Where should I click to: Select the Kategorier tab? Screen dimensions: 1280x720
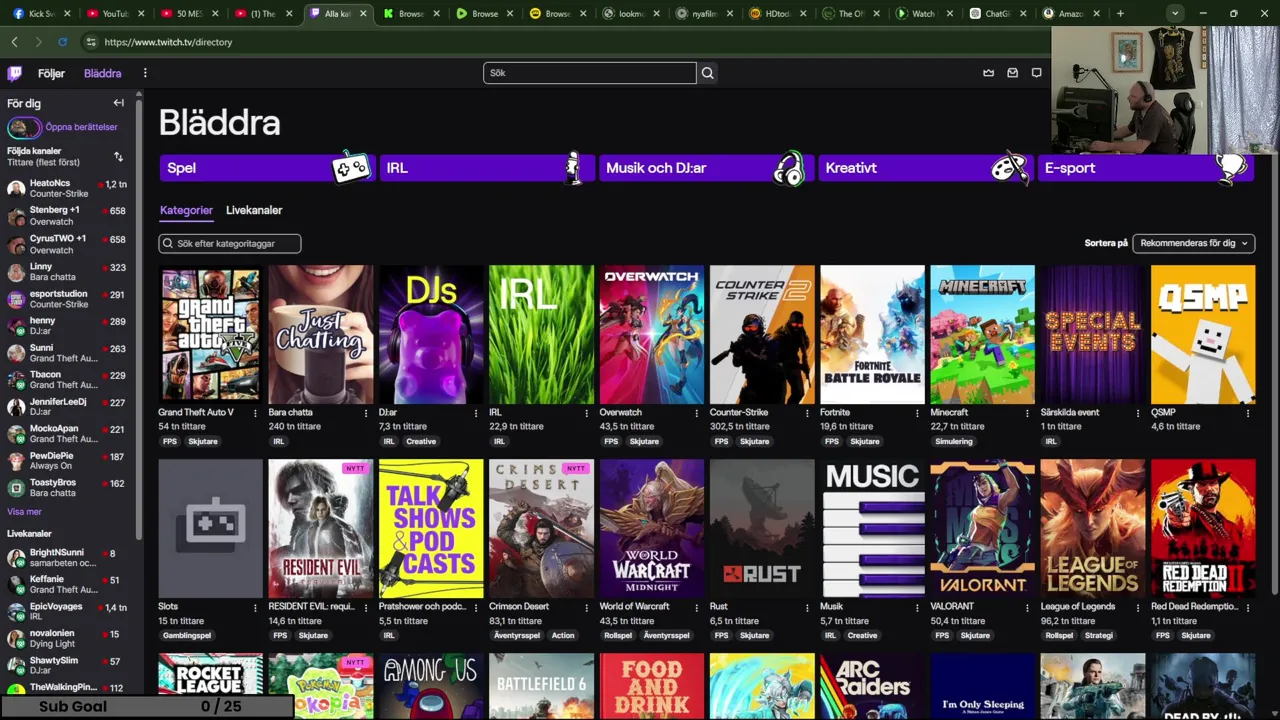(186, 210)
